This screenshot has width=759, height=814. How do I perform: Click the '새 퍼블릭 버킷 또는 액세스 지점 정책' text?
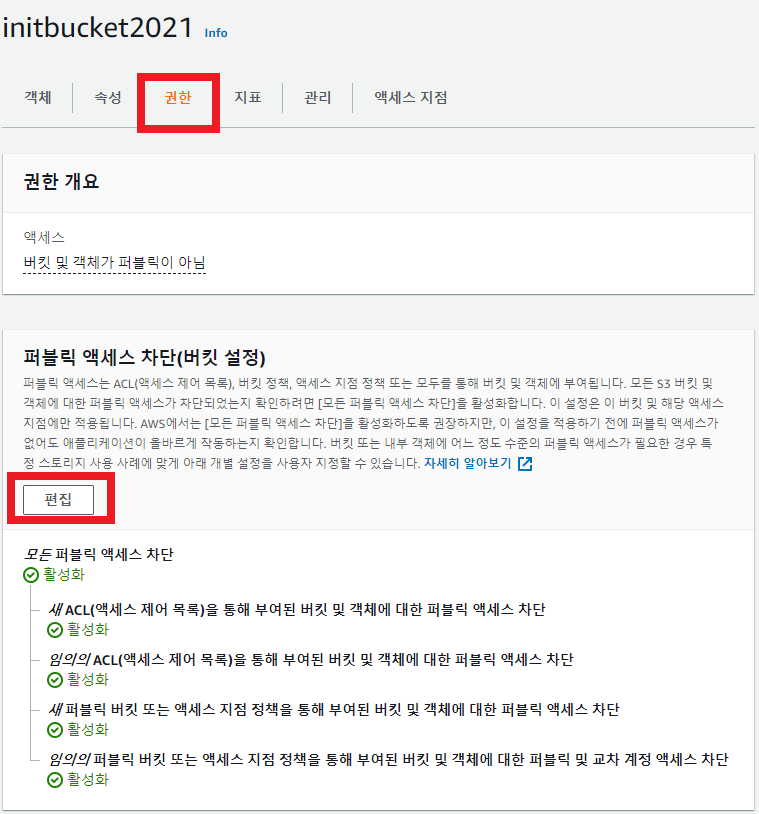coord(334,709)
